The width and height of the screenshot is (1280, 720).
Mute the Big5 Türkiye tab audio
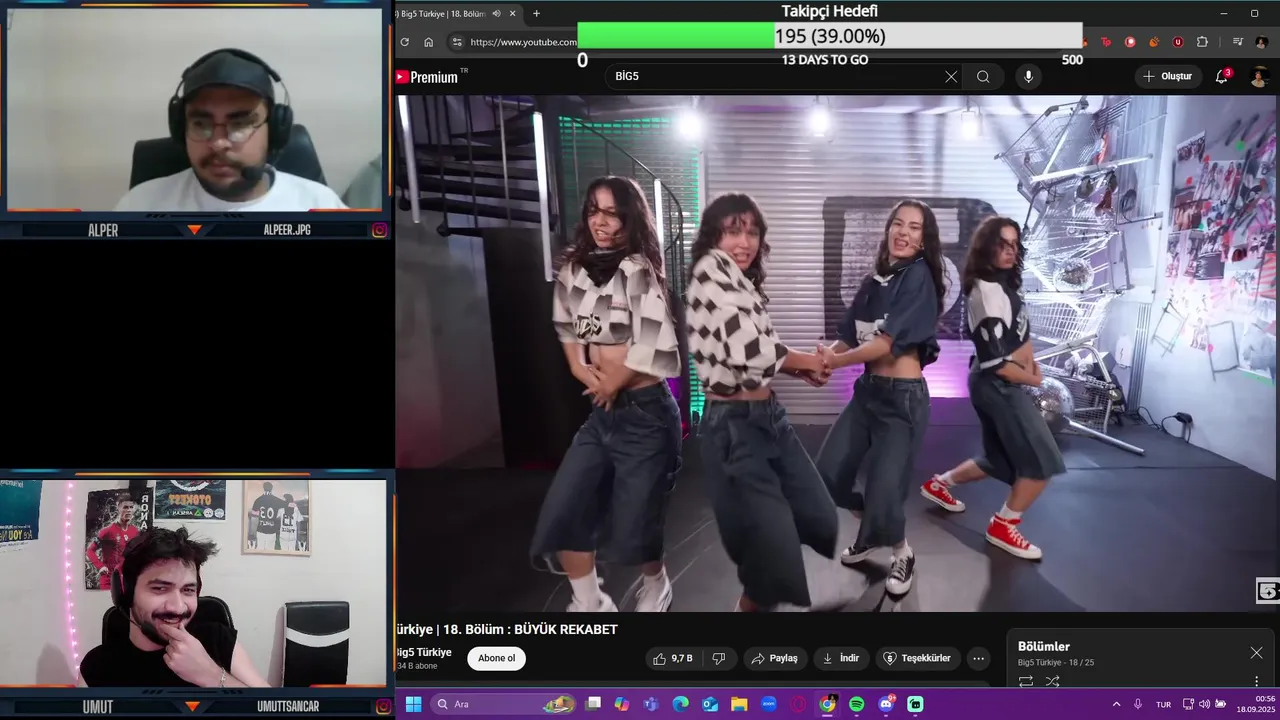click(497, 14)
